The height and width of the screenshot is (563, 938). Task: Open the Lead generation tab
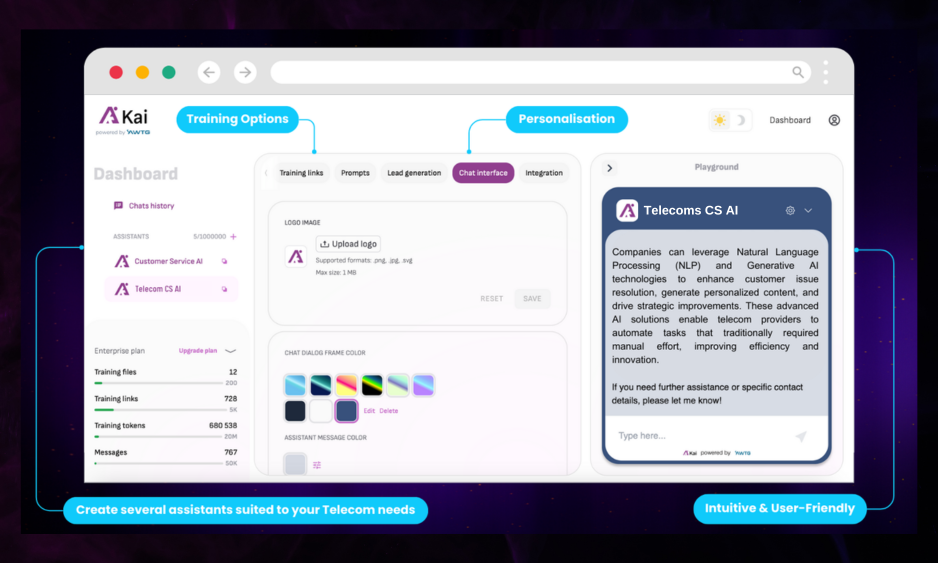click(x=414, y=173)
